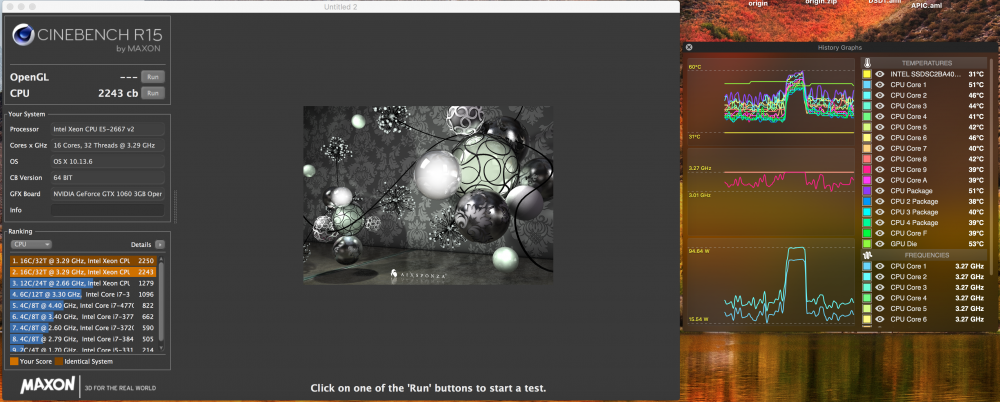
Task: Click the power wattage history graph
Action: [x=770, y=282]
